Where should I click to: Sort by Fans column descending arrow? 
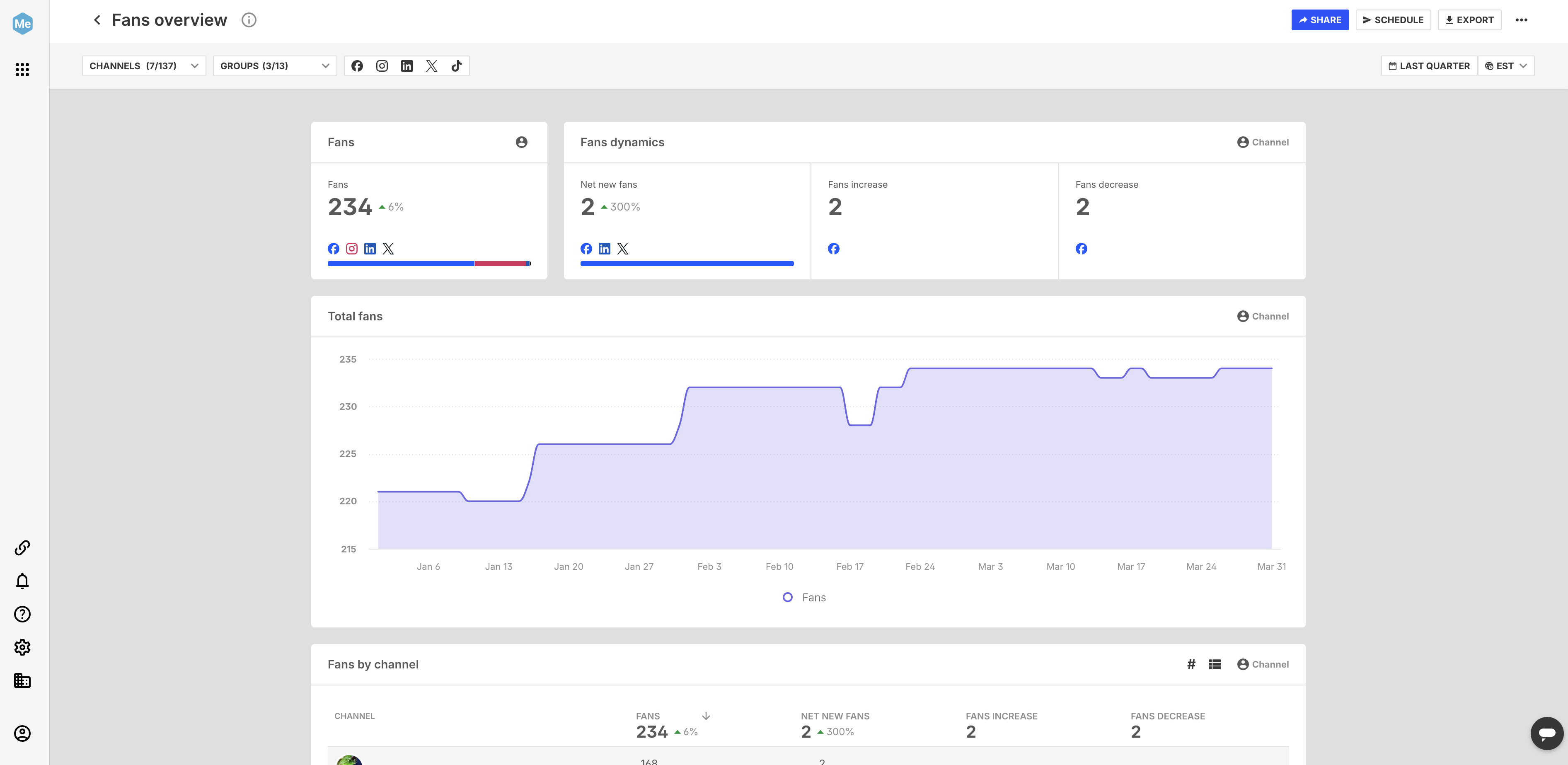tap(706, 717)
